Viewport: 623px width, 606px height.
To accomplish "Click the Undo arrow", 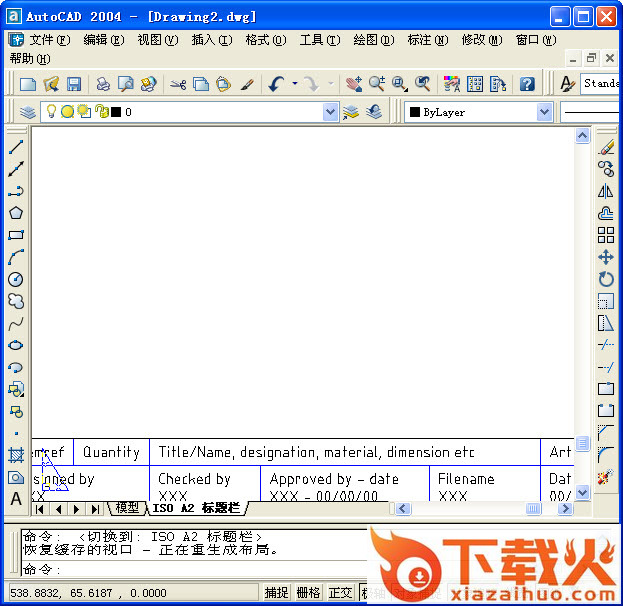I will (x=276, y=84).
